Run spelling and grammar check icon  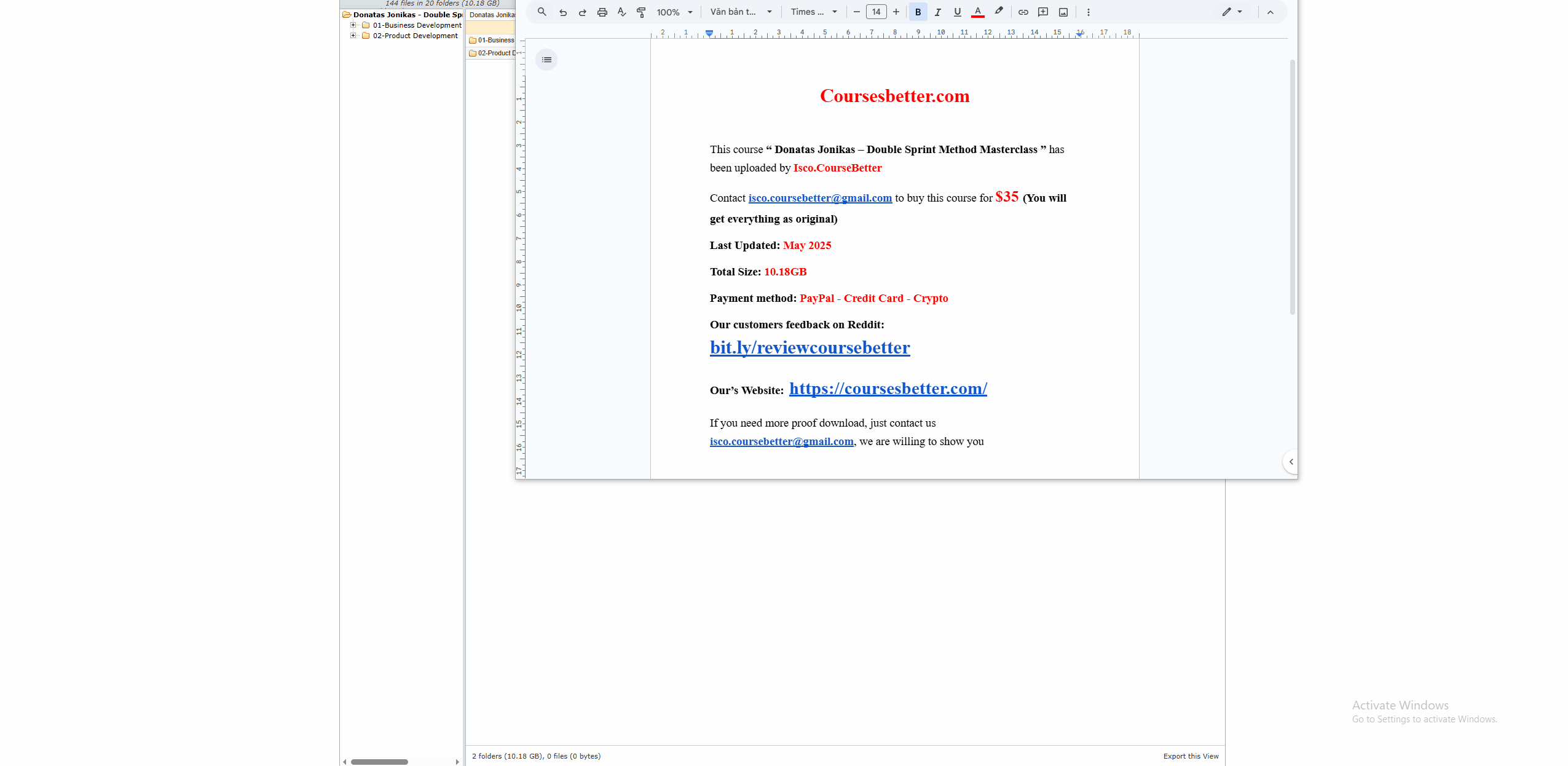tap(621, 12)
